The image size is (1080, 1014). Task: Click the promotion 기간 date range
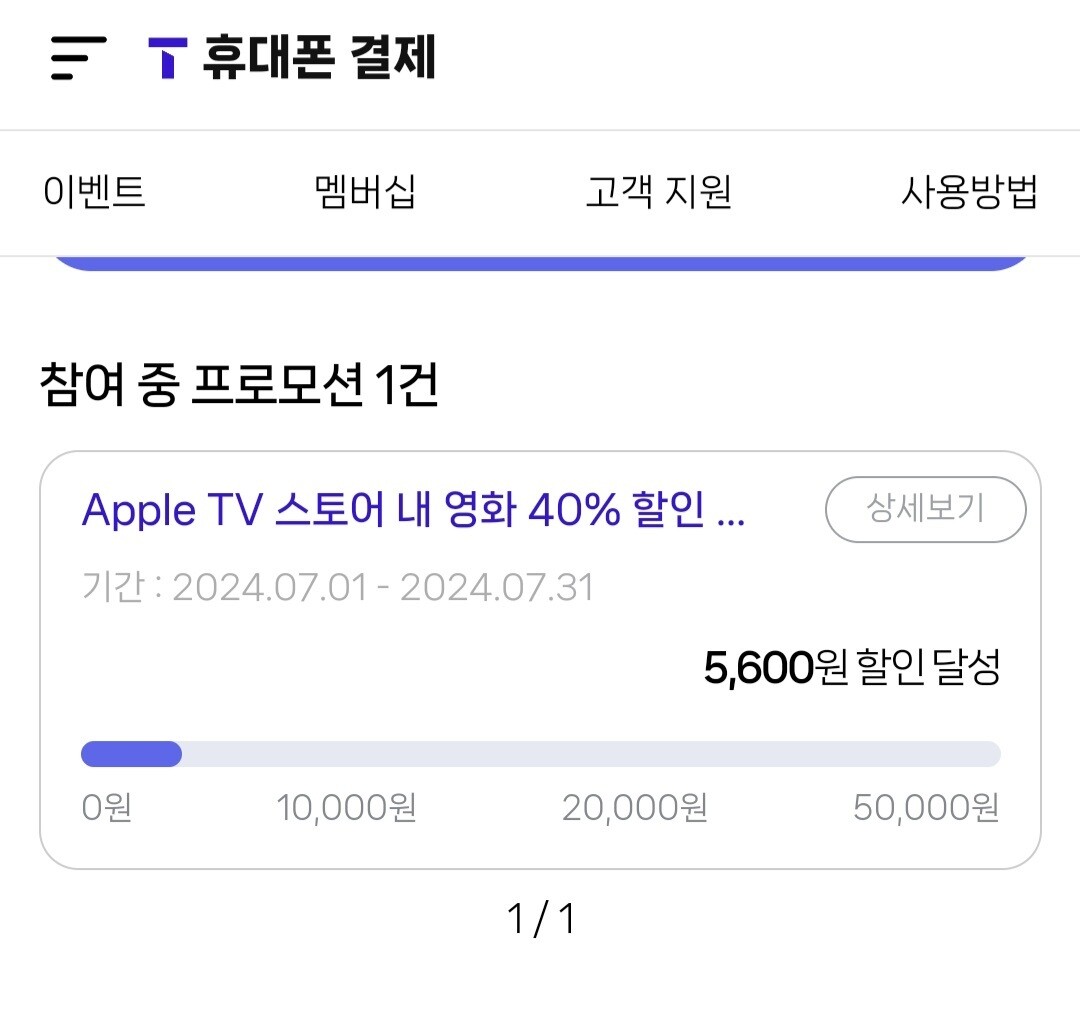click(338, 587)
